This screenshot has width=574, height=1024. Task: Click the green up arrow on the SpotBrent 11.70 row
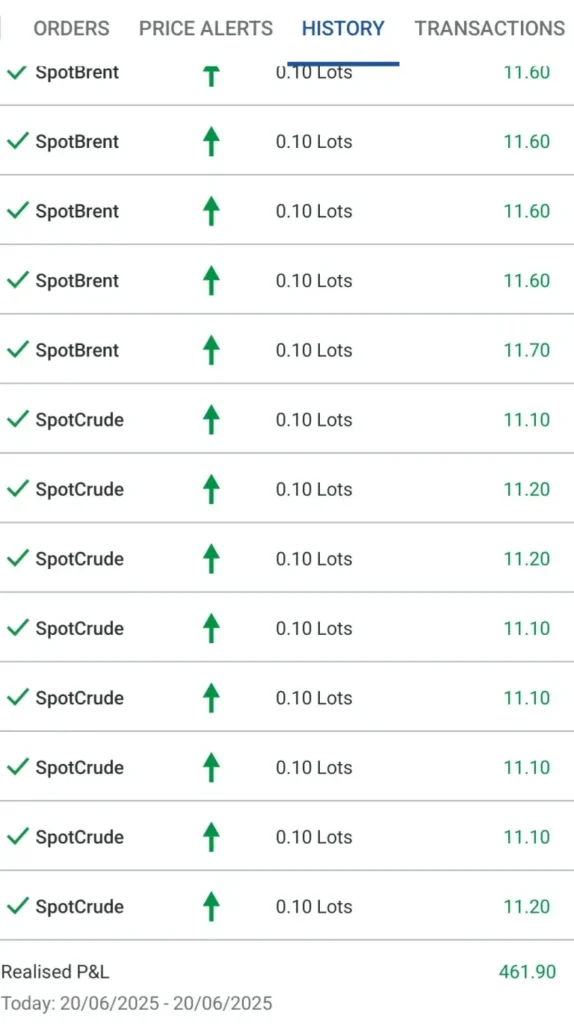tap(211, 350)
